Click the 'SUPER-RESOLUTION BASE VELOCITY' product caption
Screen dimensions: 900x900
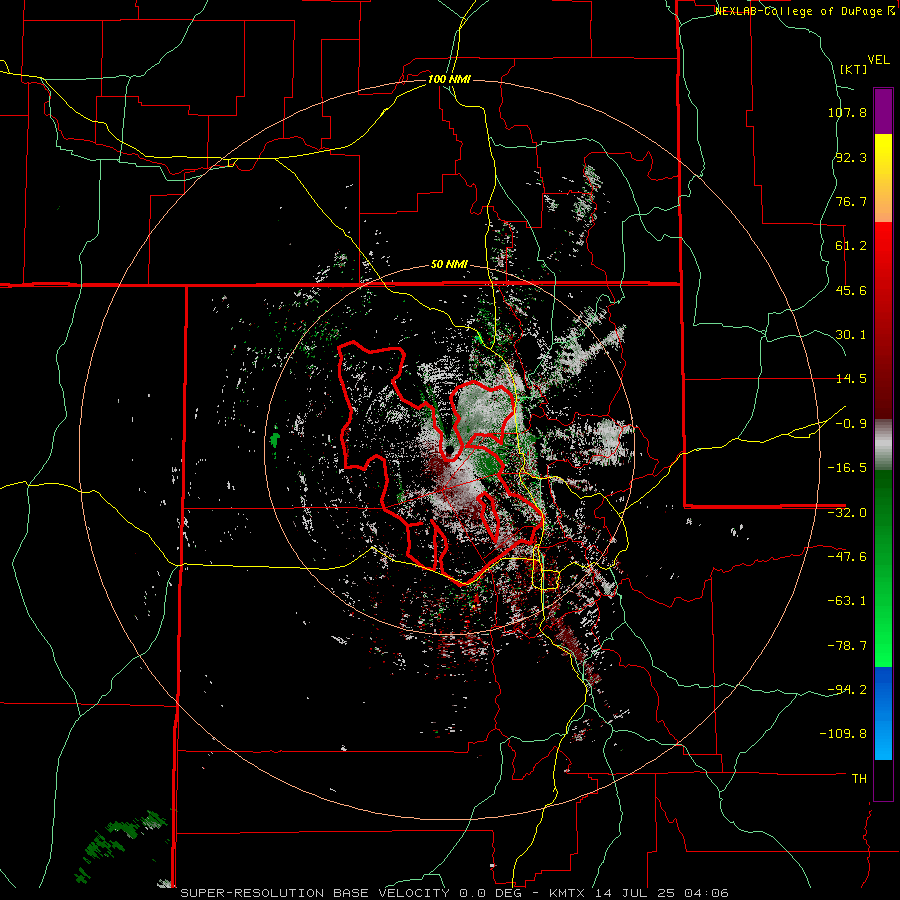317,893
